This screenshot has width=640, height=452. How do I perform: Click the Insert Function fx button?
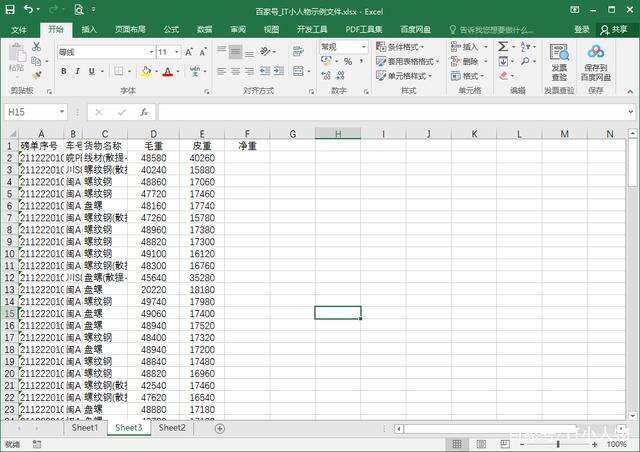144,112
